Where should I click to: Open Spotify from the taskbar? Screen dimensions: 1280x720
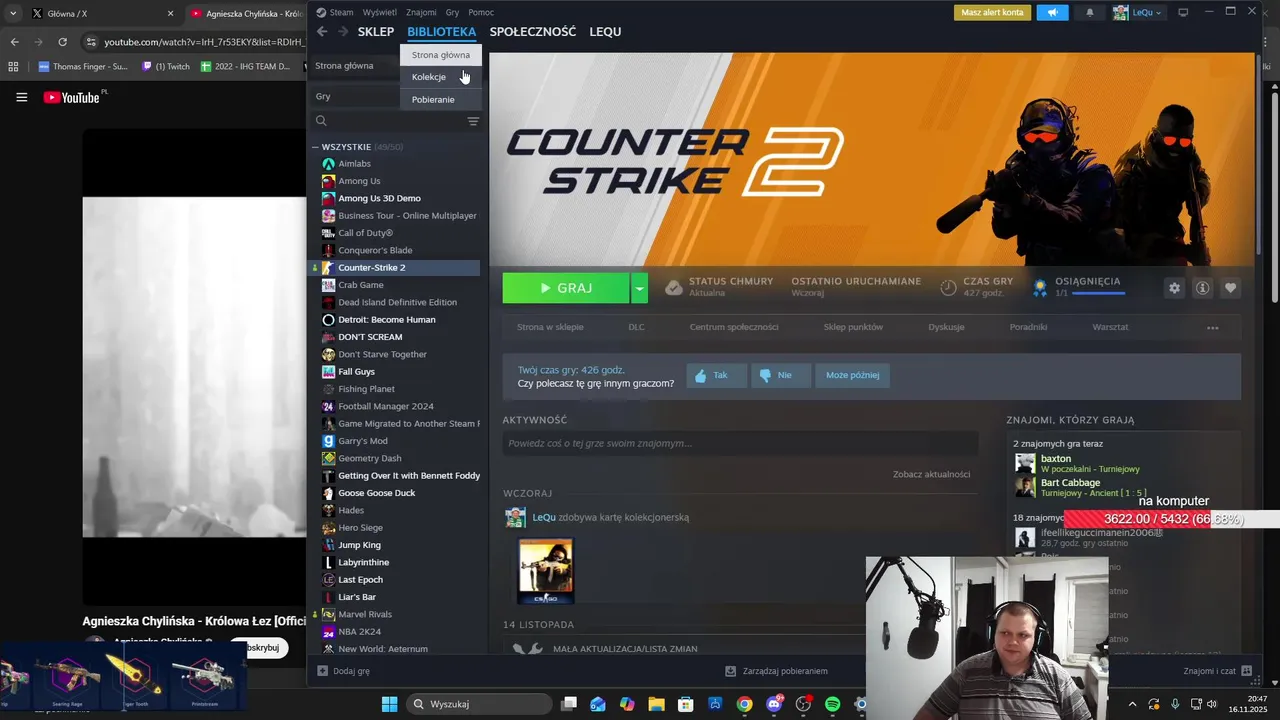(x=833, y=704)
